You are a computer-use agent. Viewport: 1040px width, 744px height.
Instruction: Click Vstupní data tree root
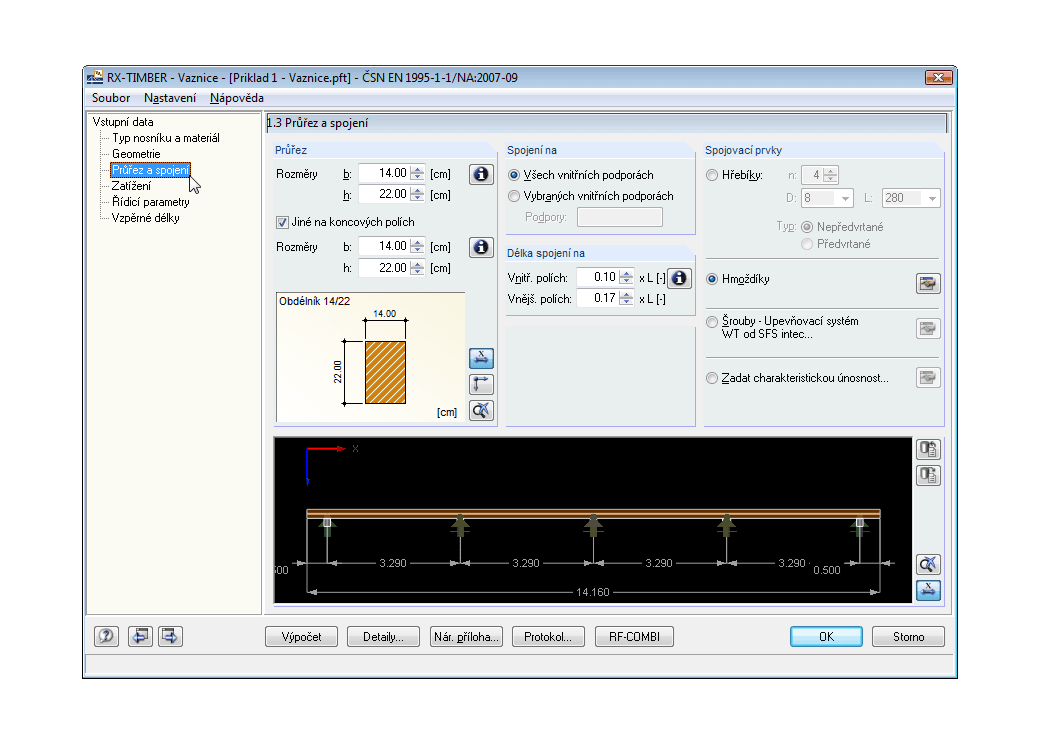[x=123, y=122]
